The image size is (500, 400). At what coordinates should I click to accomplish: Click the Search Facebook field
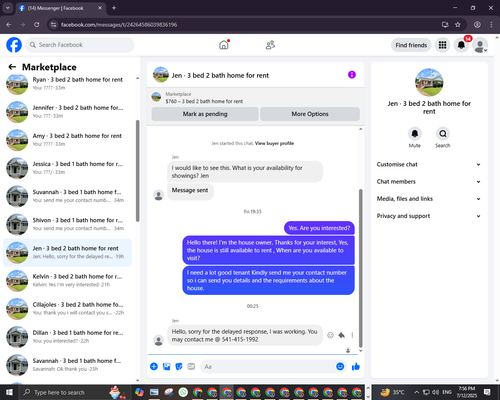[x=80, y=45]
